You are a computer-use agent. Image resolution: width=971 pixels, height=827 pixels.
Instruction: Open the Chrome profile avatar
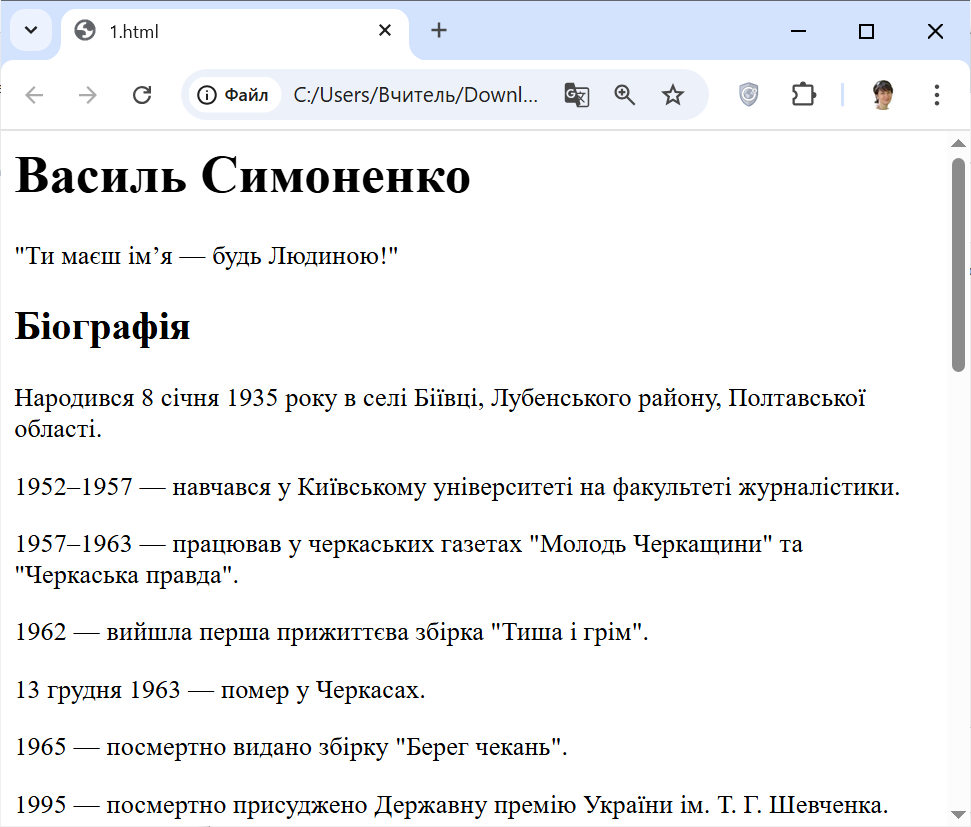882,95
